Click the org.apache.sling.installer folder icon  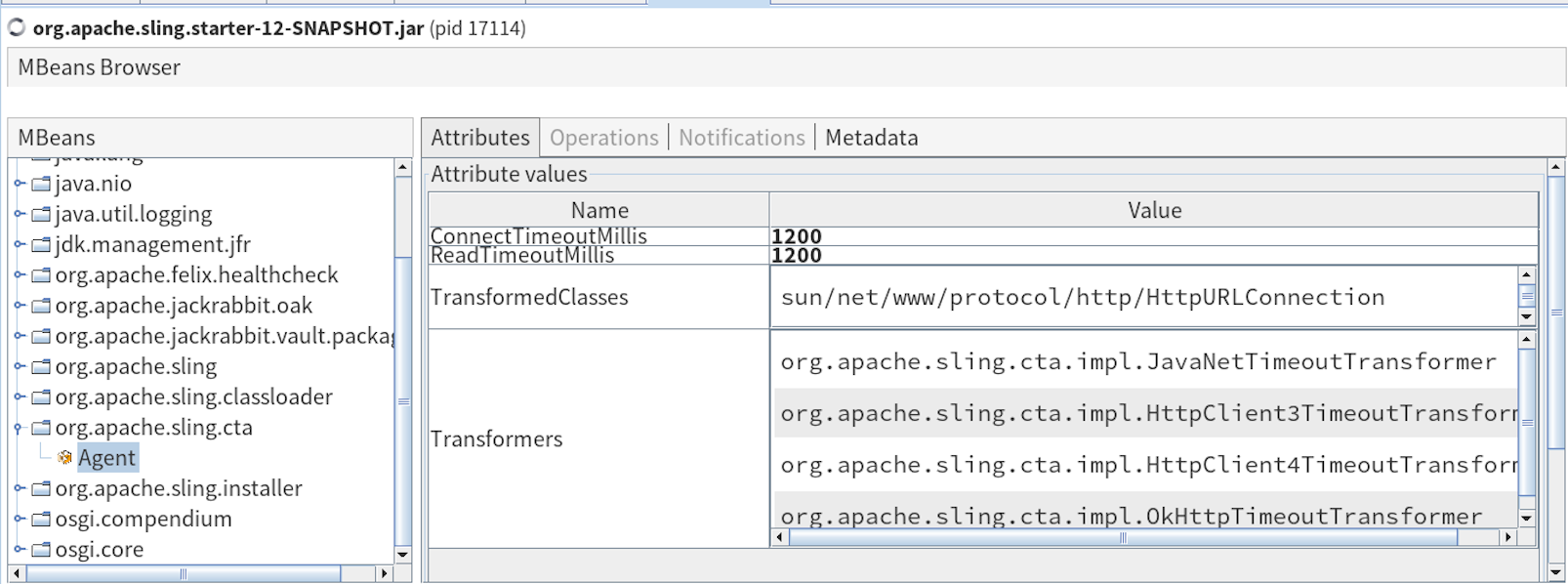pos(41,488)
